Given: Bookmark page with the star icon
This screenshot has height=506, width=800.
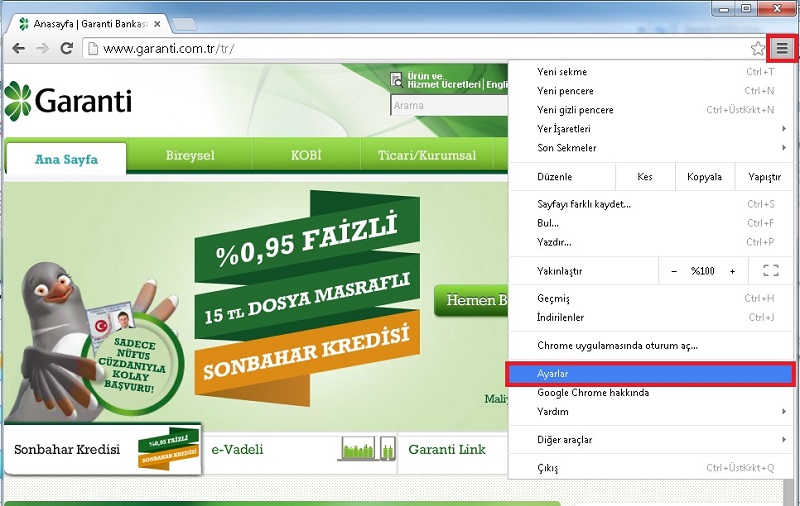Looking at the screenshot, I should 758,48.
